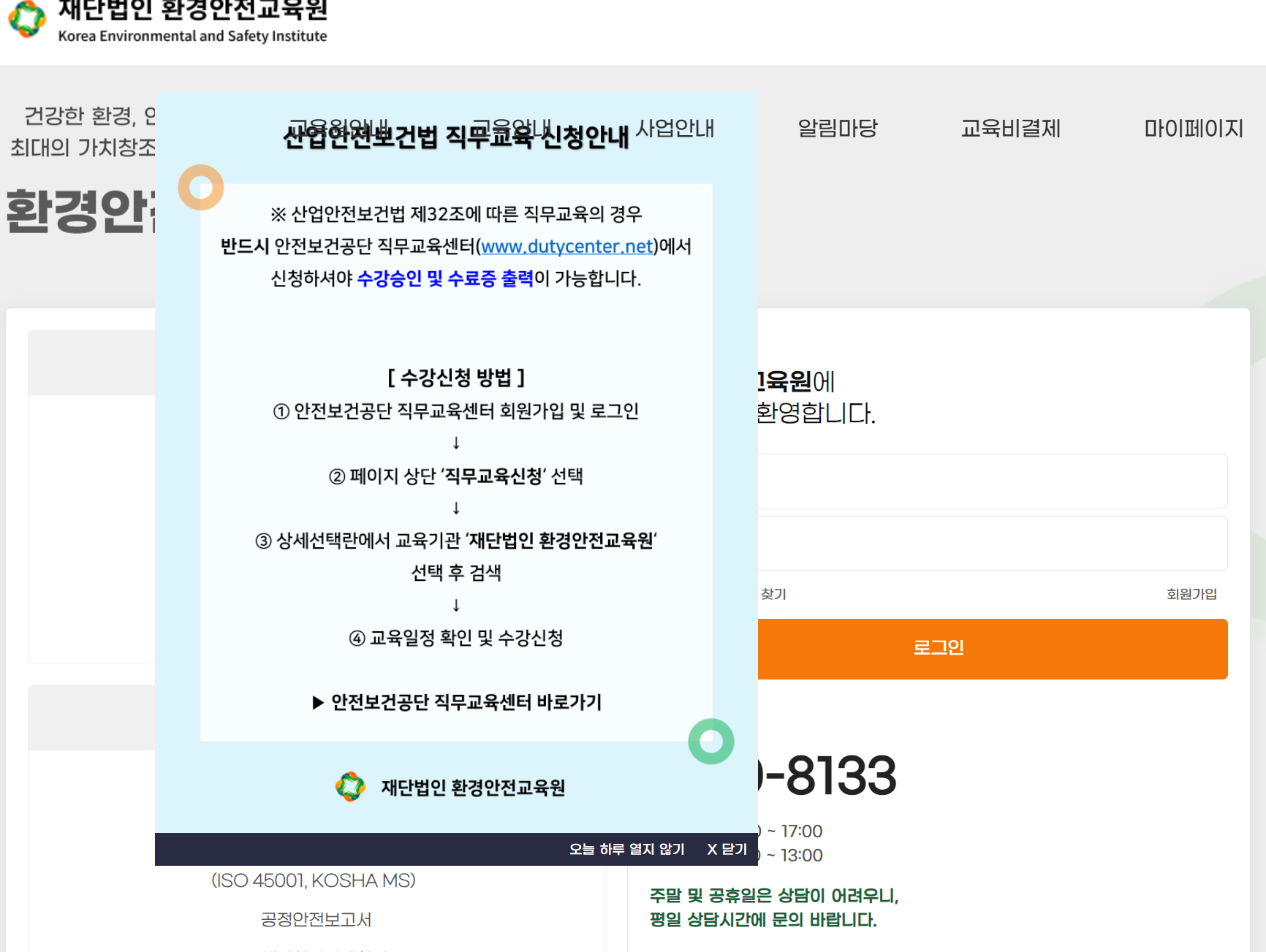Open the 교육비결제 menu
Viewport: 1266px width, 952px height.
tap(1011, 129)
